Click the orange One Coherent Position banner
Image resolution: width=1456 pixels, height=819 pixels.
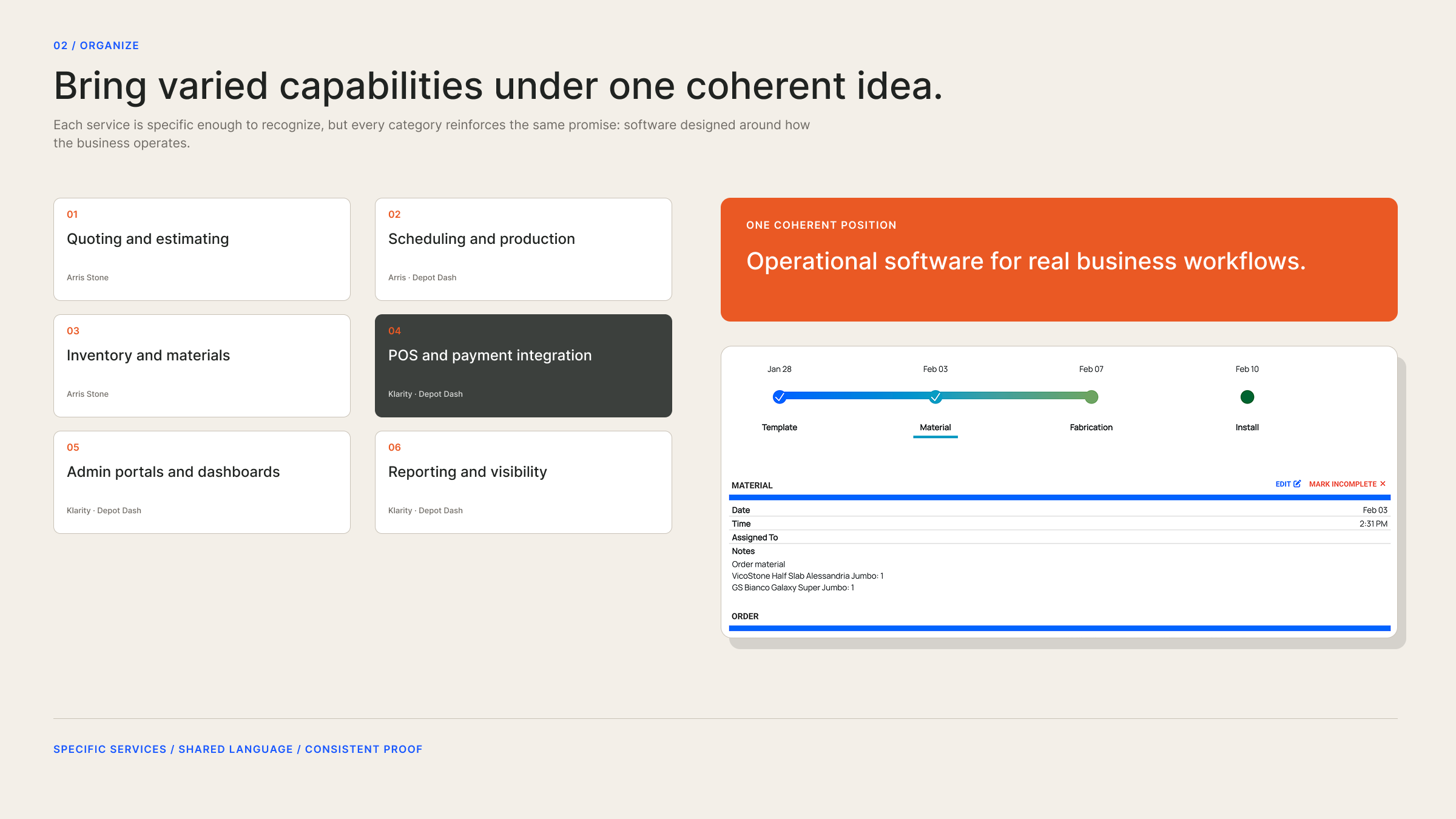[1059, 260]
